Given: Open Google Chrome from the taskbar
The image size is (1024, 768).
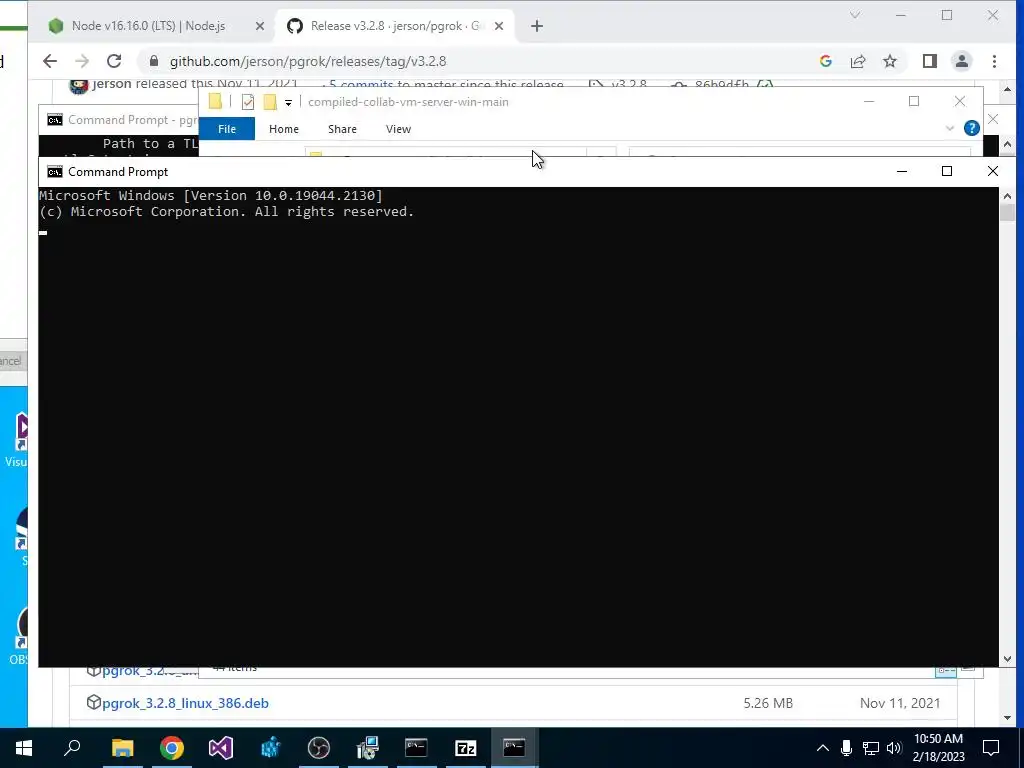Looking at the screenshot, I should pyautogui.click(x=171, y=748).
